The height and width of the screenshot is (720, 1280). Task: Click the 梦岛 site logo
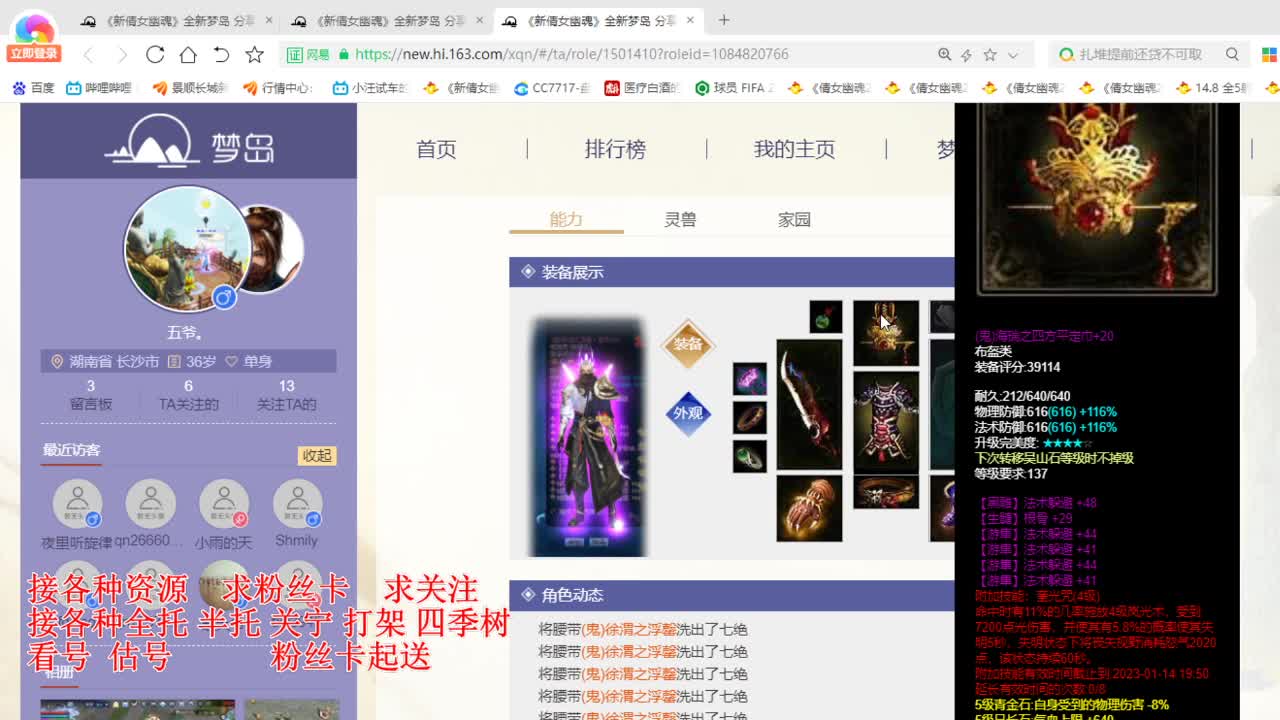(189, 140)
